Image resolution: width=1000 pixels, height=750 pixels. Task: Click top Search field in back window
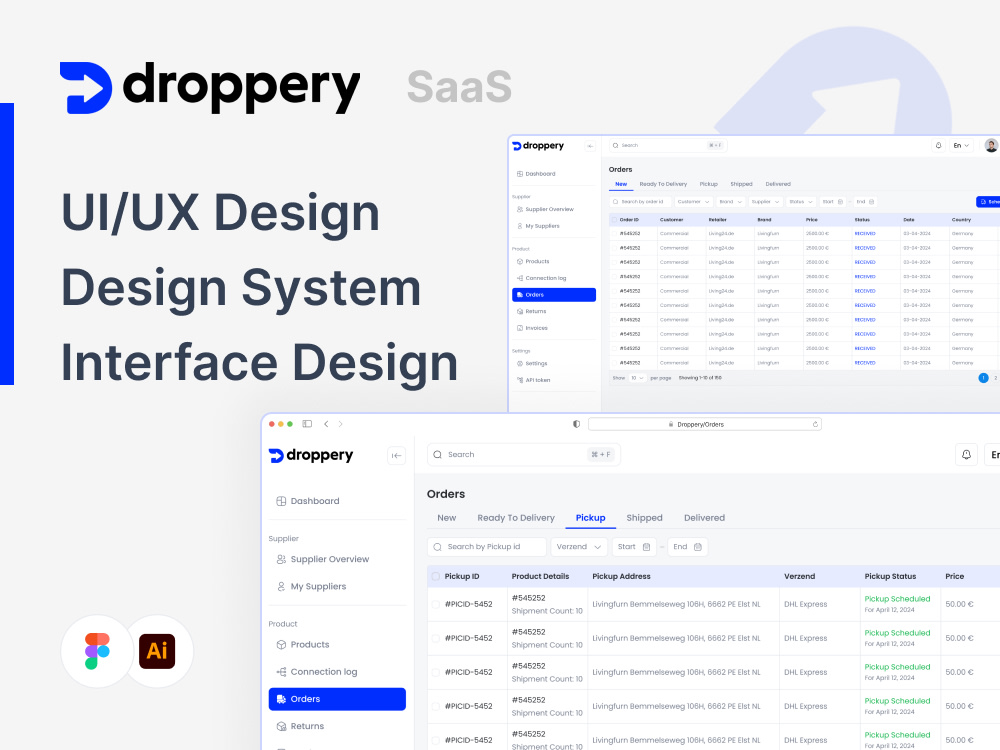point(668,145)
